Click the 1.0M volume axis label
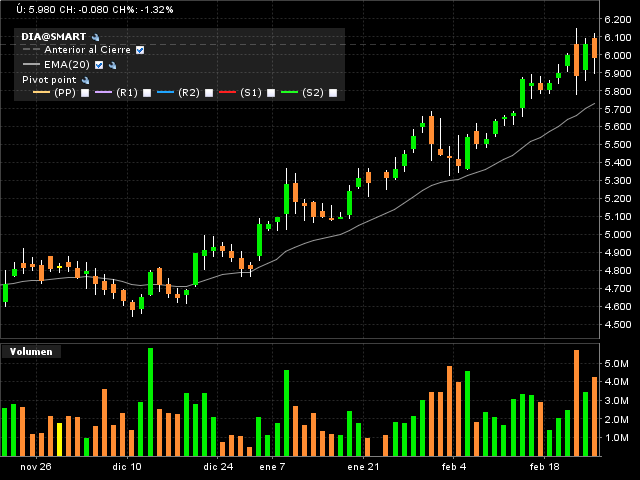 coord(616,438)
